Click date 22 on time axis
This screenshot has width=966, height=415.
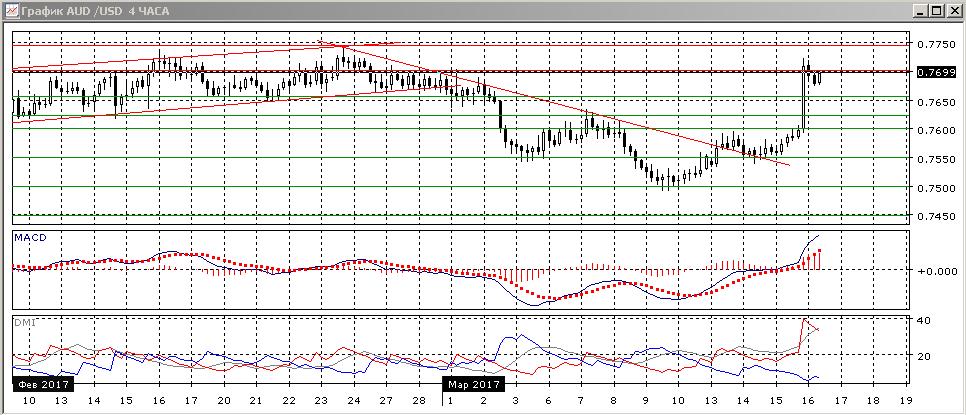tap(289, 400)
